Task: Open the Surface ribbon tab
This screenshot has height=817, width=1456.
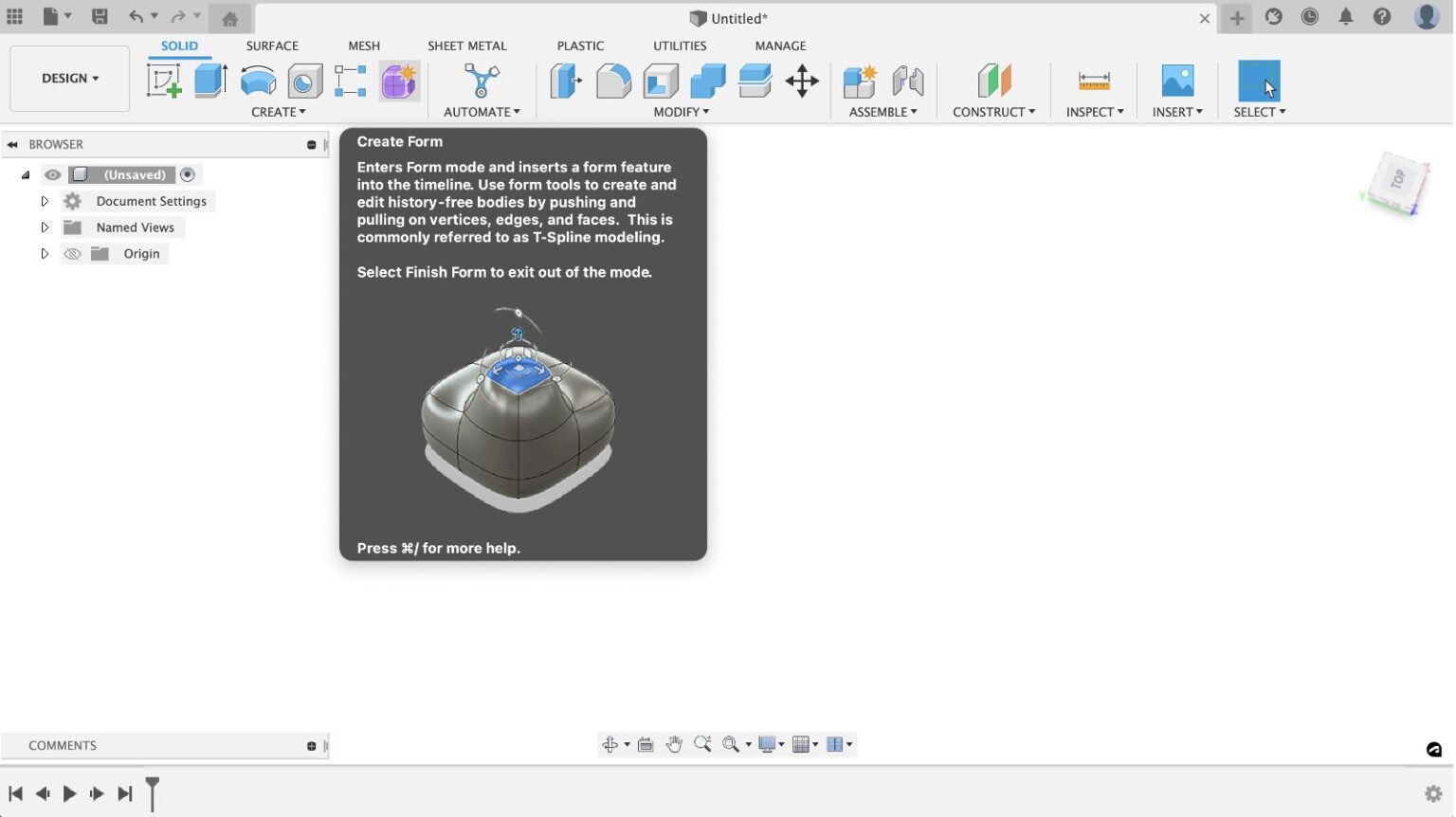Action: coord(272,45)
